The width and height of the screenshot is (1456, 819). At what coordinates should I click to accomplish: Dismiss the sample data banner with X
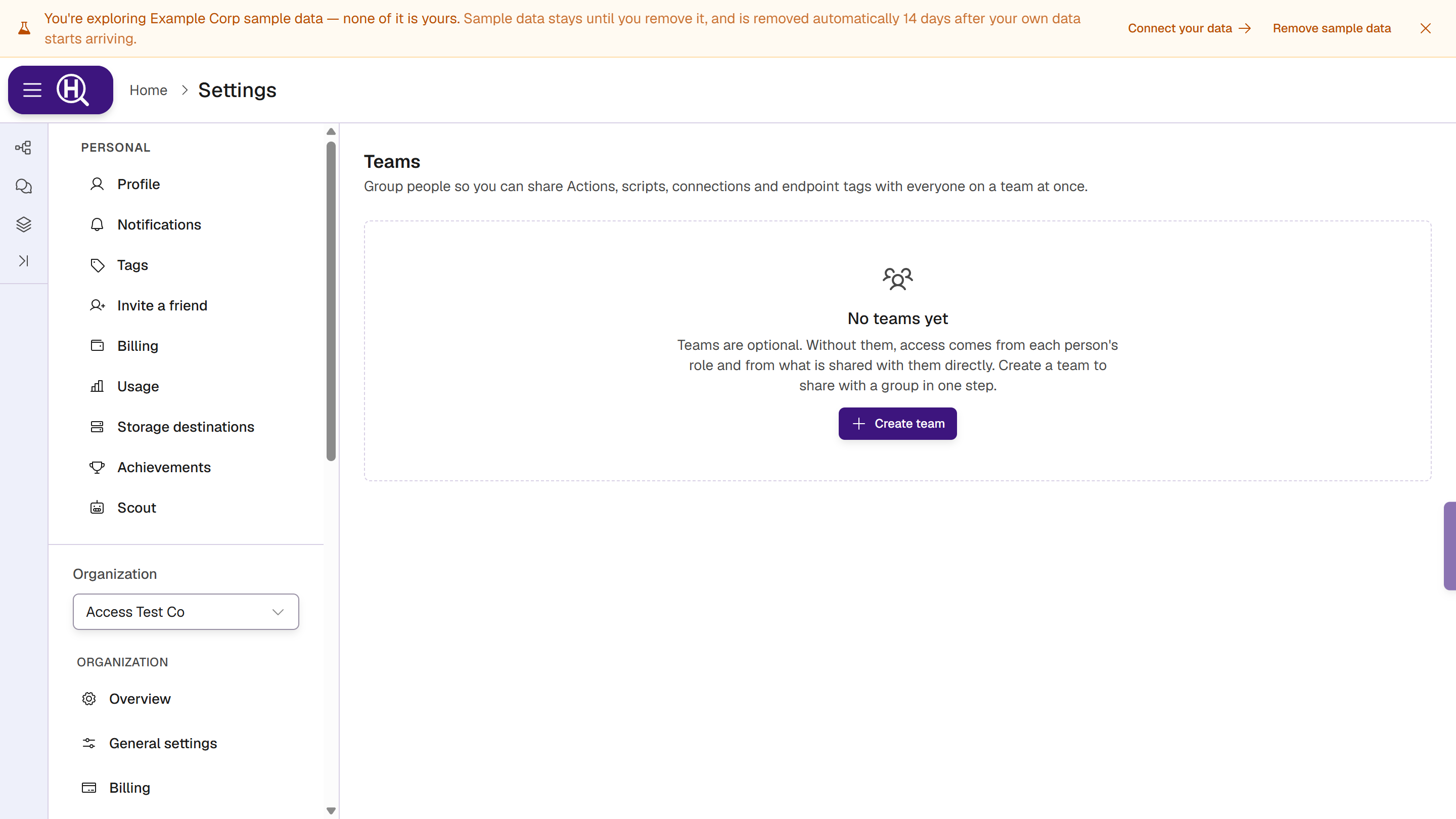[x=1425, y=28]
